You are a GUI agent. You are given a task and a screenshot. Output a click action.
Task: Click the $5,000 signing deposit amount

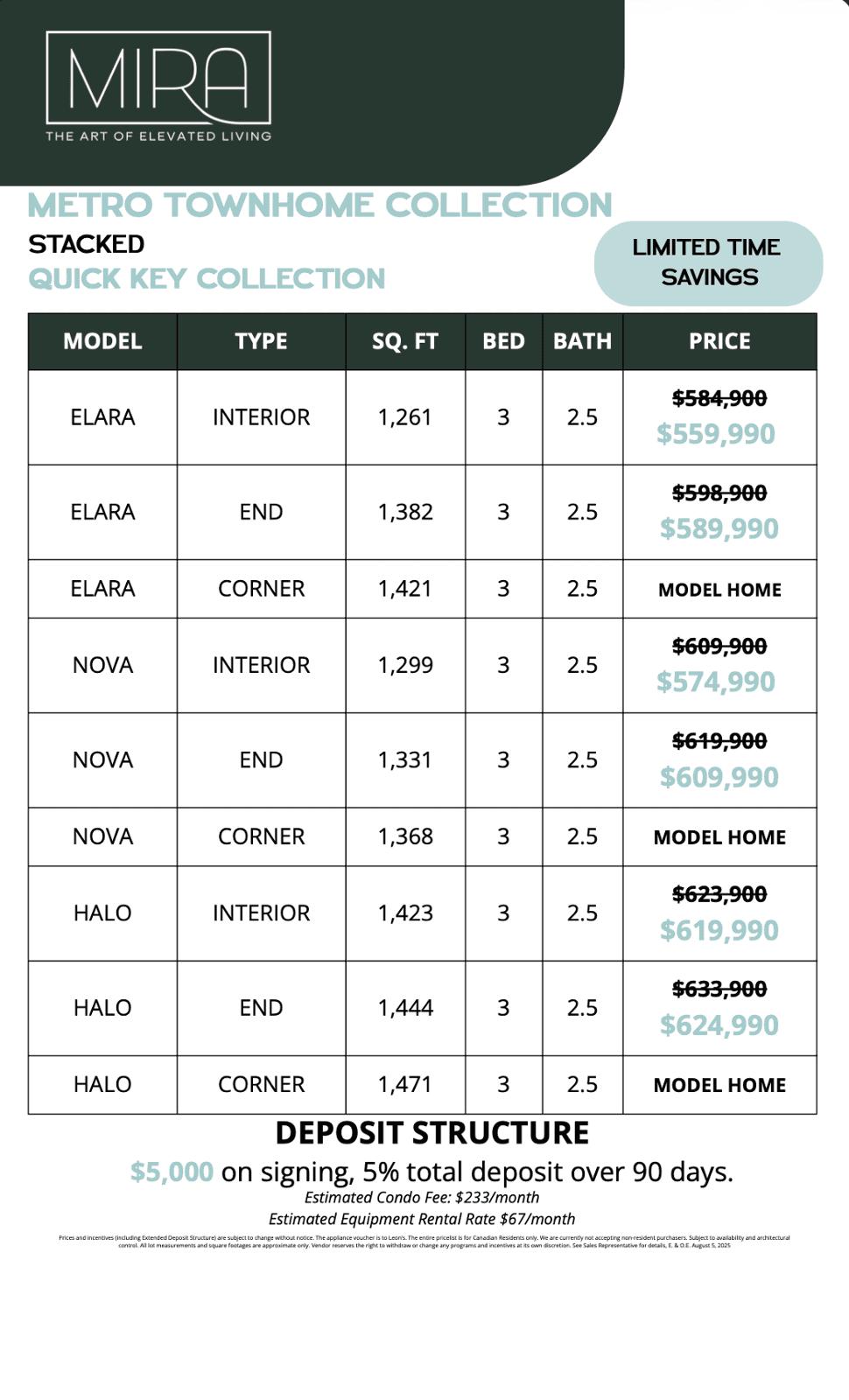pyautogui.click(x=172, y=1172)
